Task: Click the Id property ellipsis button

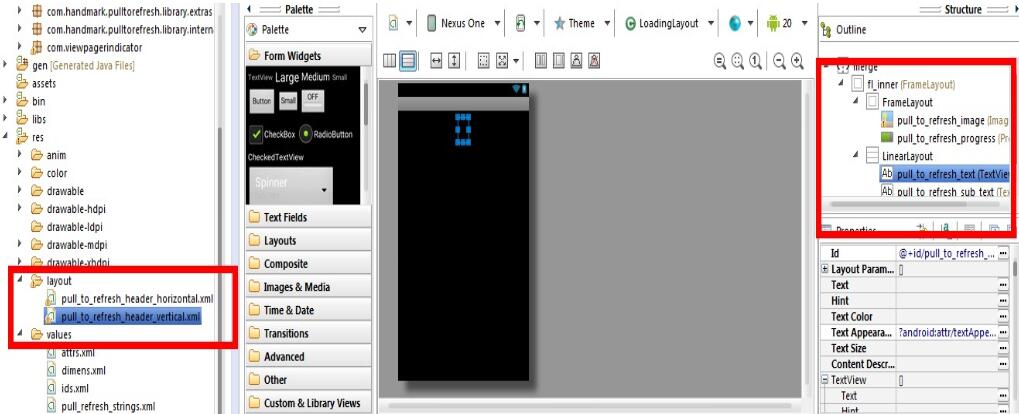Action: tap(1003, 253)
